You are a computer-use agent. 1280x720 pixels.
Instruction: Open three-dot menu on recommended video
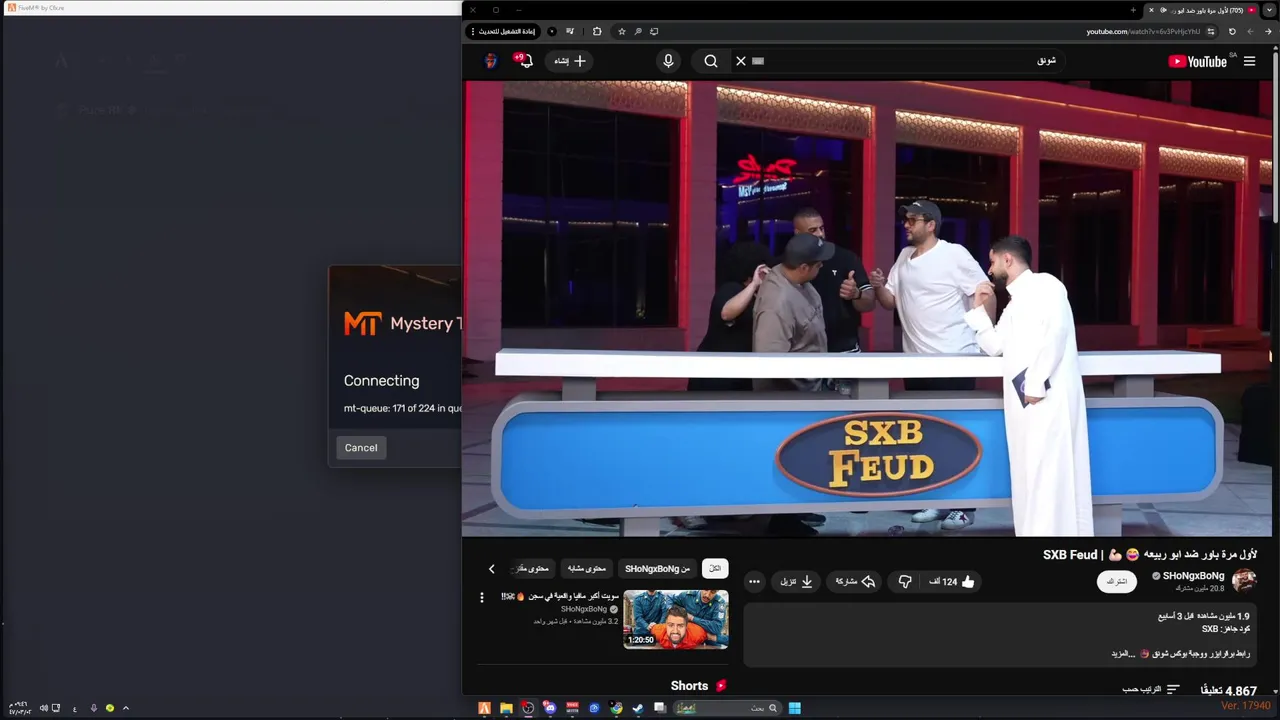[x=482, y=597]
